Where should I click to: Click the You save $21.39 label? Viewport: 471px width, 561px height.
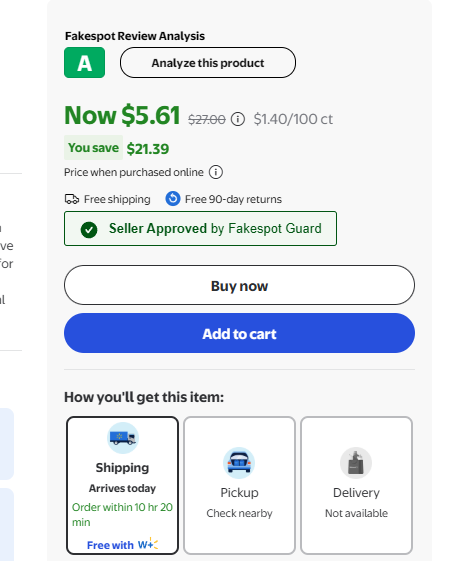coord(117,148)
